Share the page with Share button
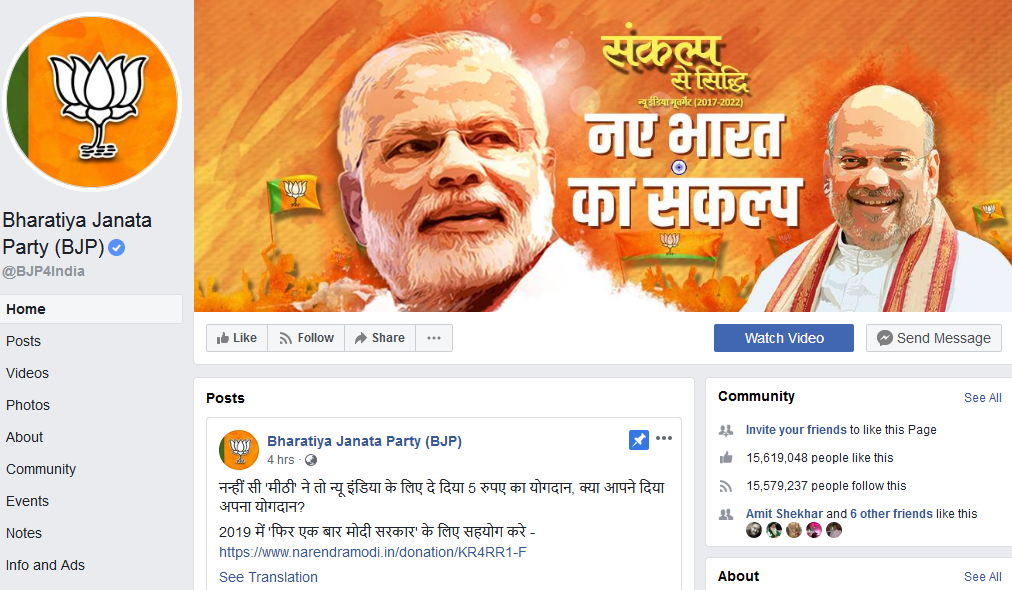This screenshot has height=590, width=1012. 380,338
